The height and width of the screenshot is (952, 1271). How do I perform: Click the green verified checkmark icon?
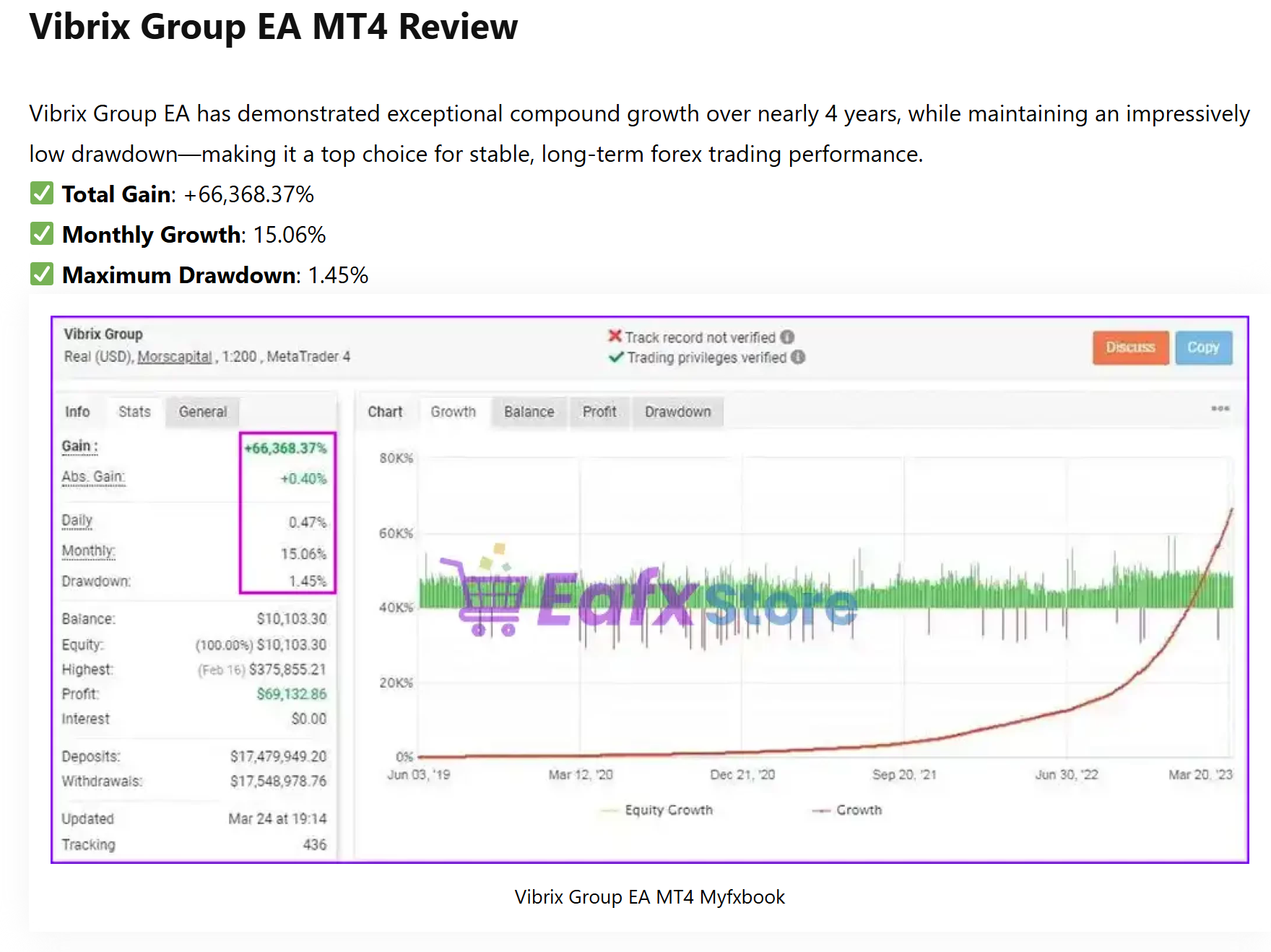616,357
